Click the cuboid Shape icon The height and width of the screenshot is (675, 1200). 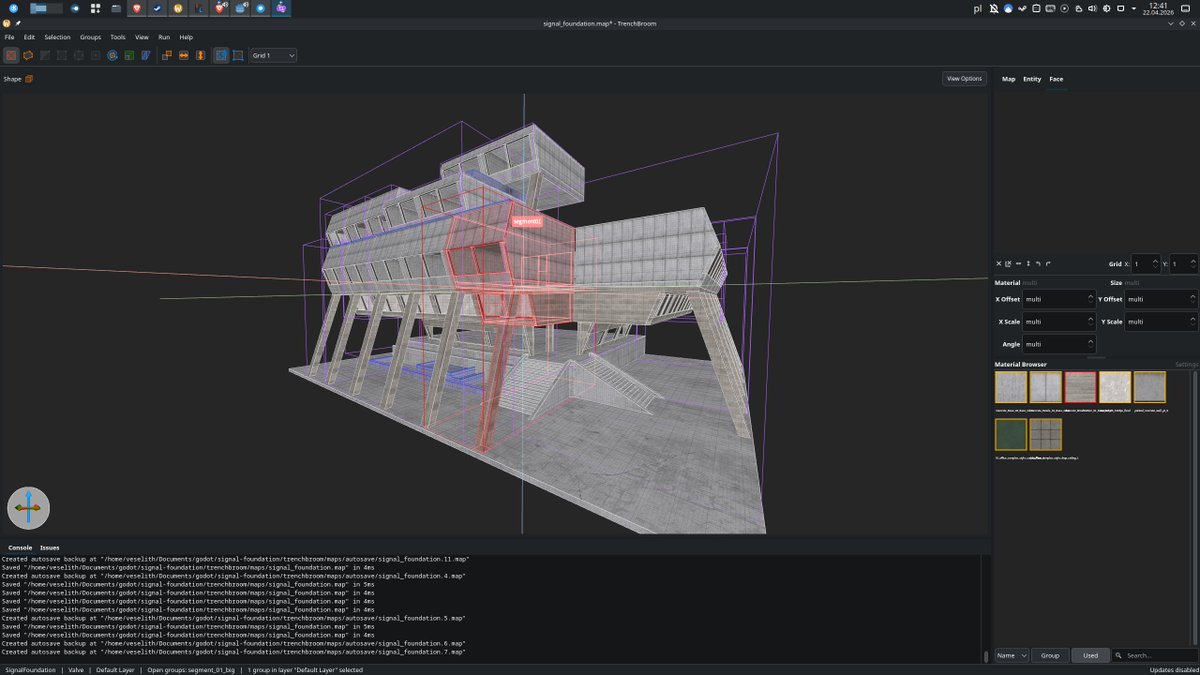pos(29,79)
